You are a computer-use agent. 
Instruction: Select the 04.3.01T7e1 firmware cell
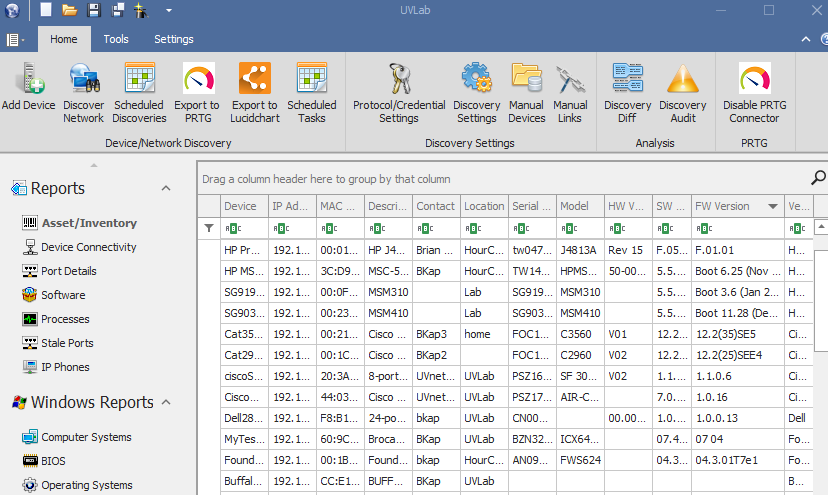[738, 460]
